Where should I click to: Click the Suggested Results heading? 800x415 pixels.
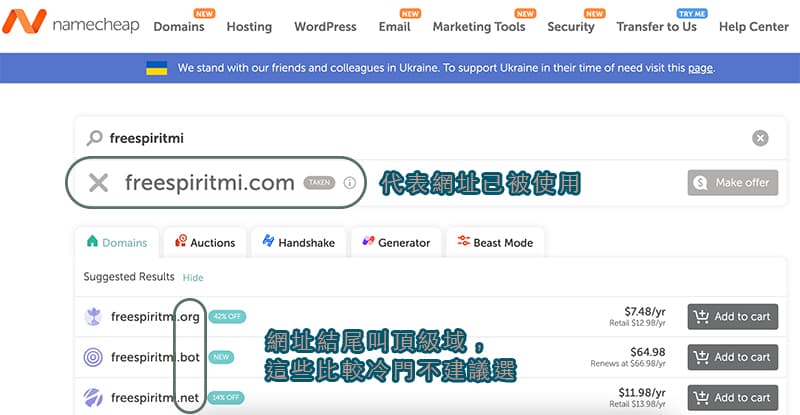129,277
